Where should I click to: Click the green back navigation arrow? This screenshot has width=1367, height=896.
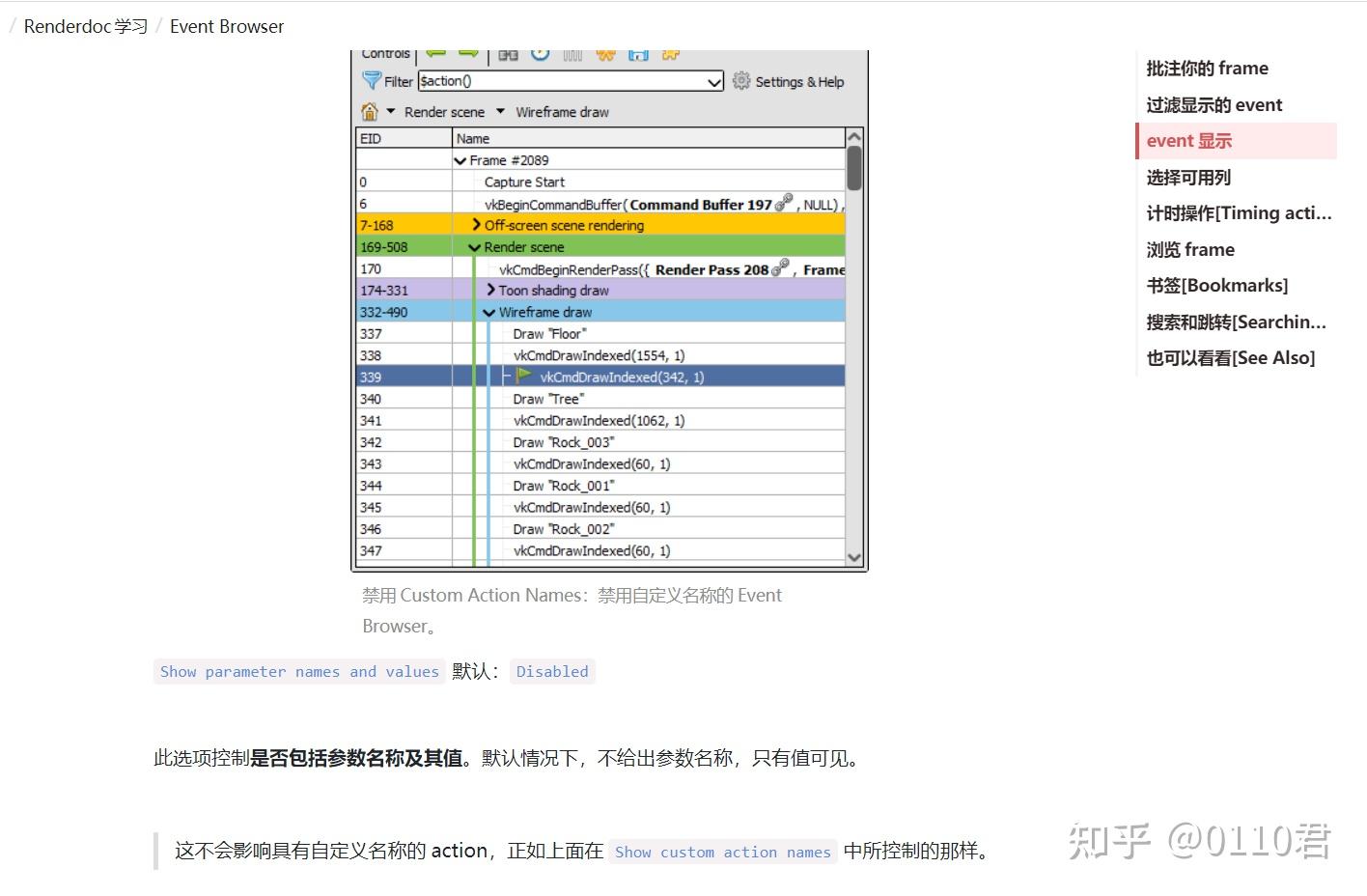436,54
